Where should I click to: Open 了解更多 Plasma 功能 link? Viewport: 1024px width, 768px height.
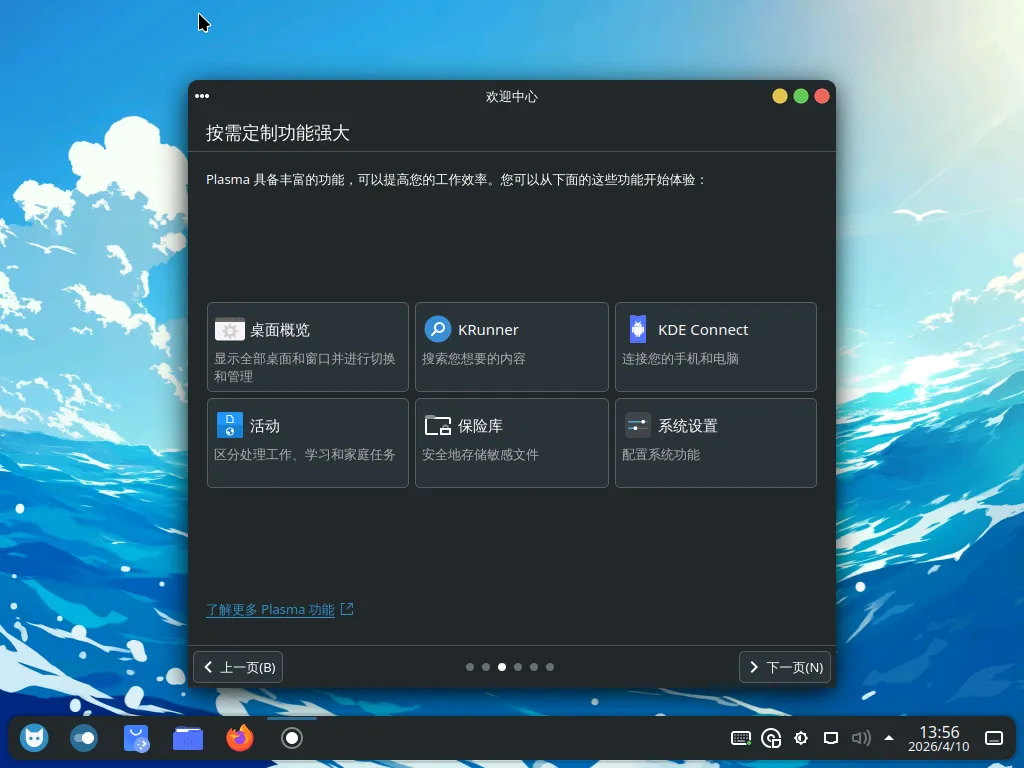click(x=270, y=609)
